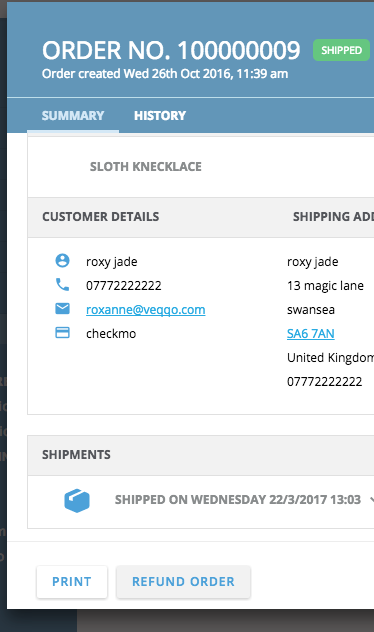Click the Customer Details section header

point(101,217)
